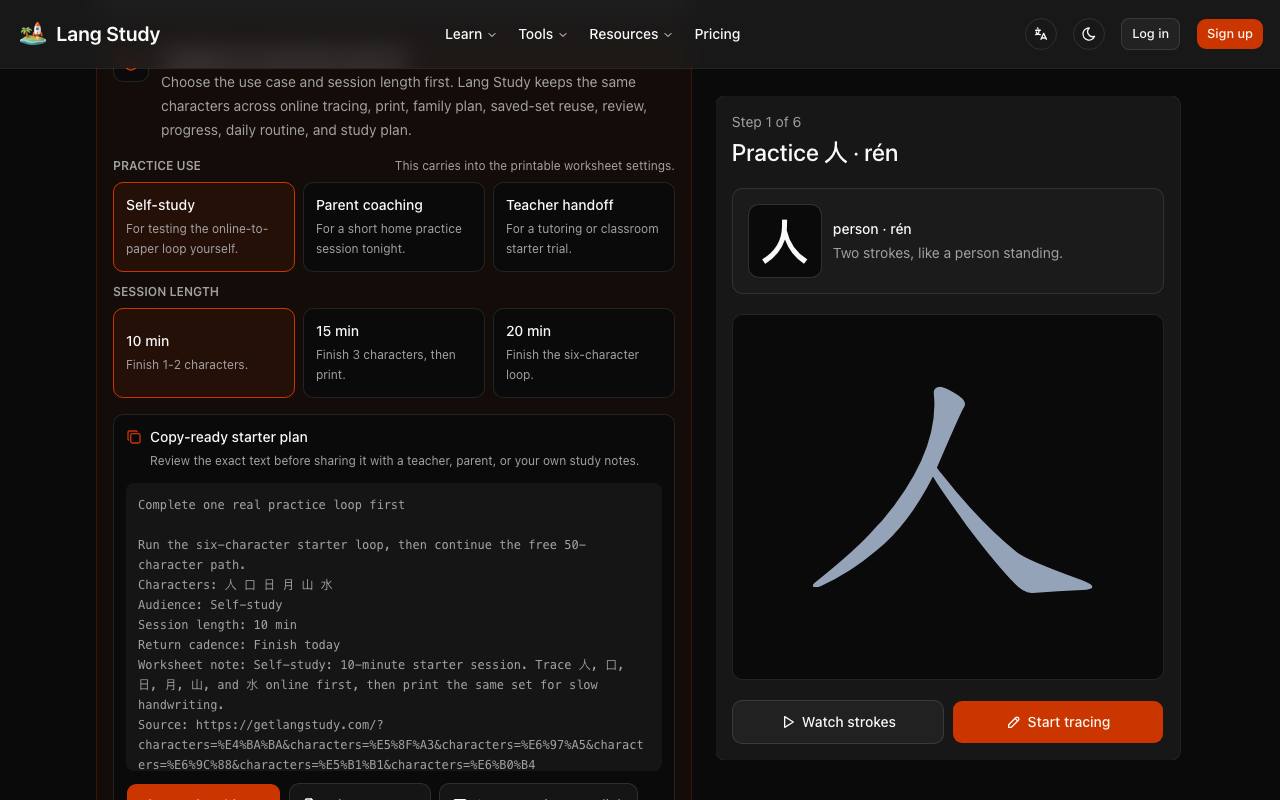This screenshot has width=1280, height=800.
Task: Click the Lang Study island logo icon
Action: coord(33,34)
